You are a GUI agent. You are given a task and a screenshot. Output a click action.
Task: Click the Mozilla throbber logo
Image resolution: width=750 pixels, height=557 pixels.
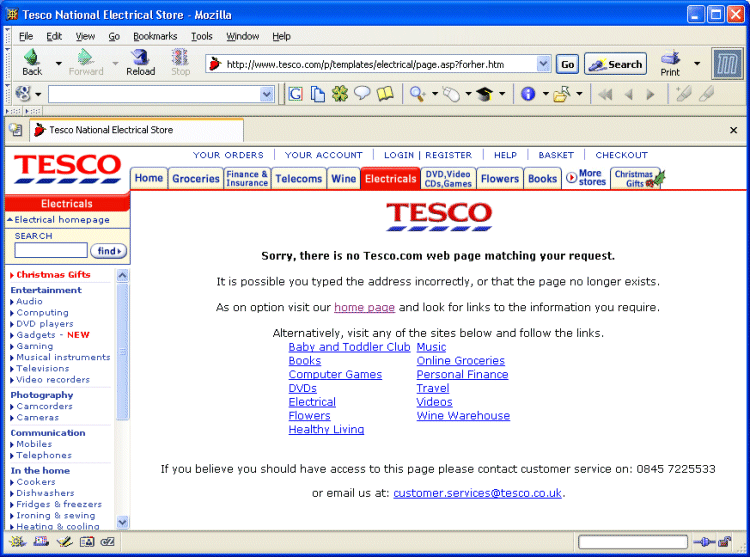[727, 64]
